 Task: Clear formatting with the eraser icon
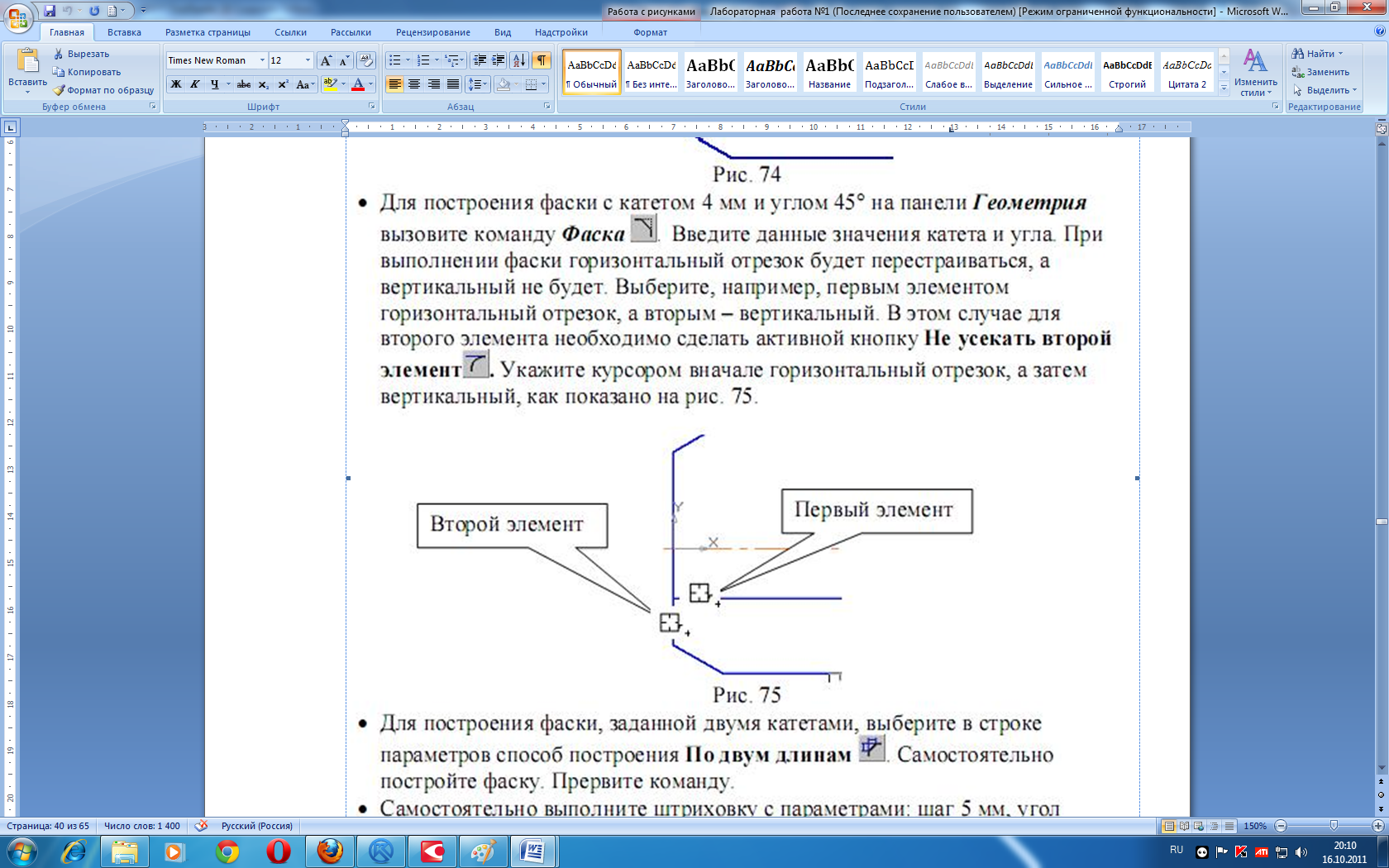point(366,60)
